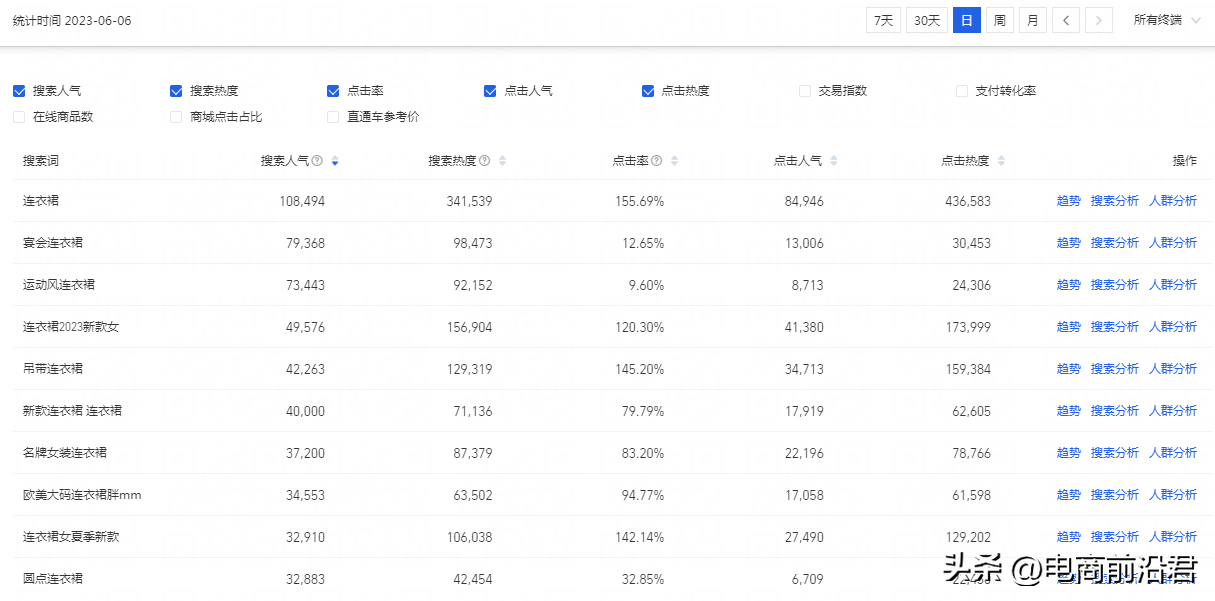Image resolution: width=1215 pixels, height=601 pixels.
Task: Uncheck the 搜索热度 metric
Action: 174,90
